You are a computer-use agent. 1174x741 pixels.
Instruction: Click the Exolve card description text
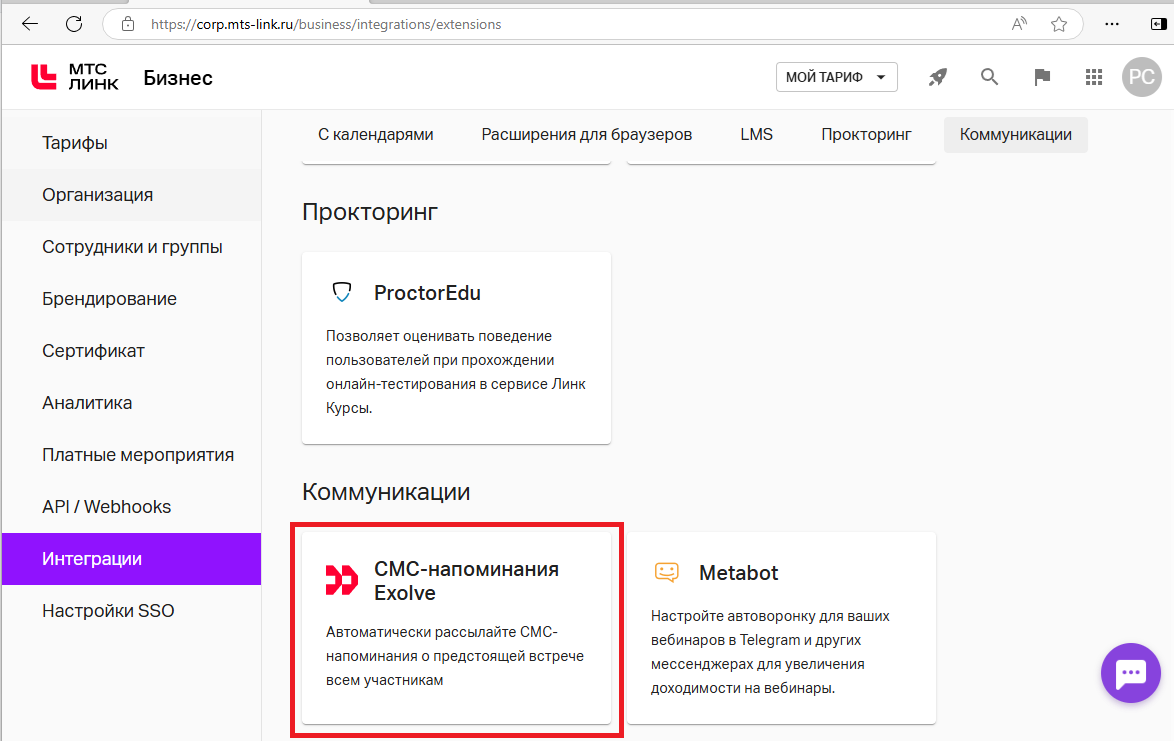(454, 656)
